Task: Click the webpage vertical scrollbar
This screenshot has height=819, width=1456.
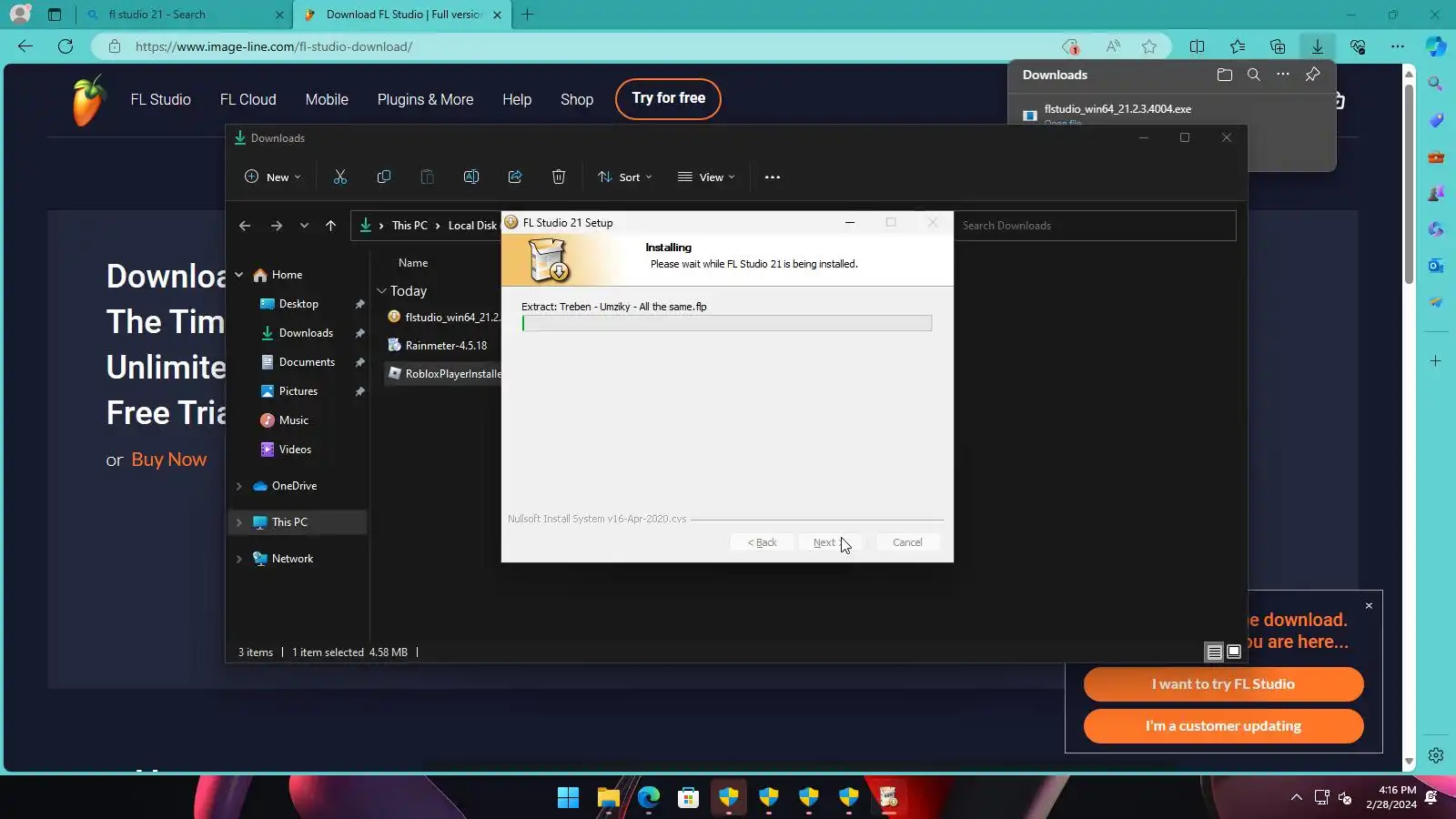Action: point(1409,182)
